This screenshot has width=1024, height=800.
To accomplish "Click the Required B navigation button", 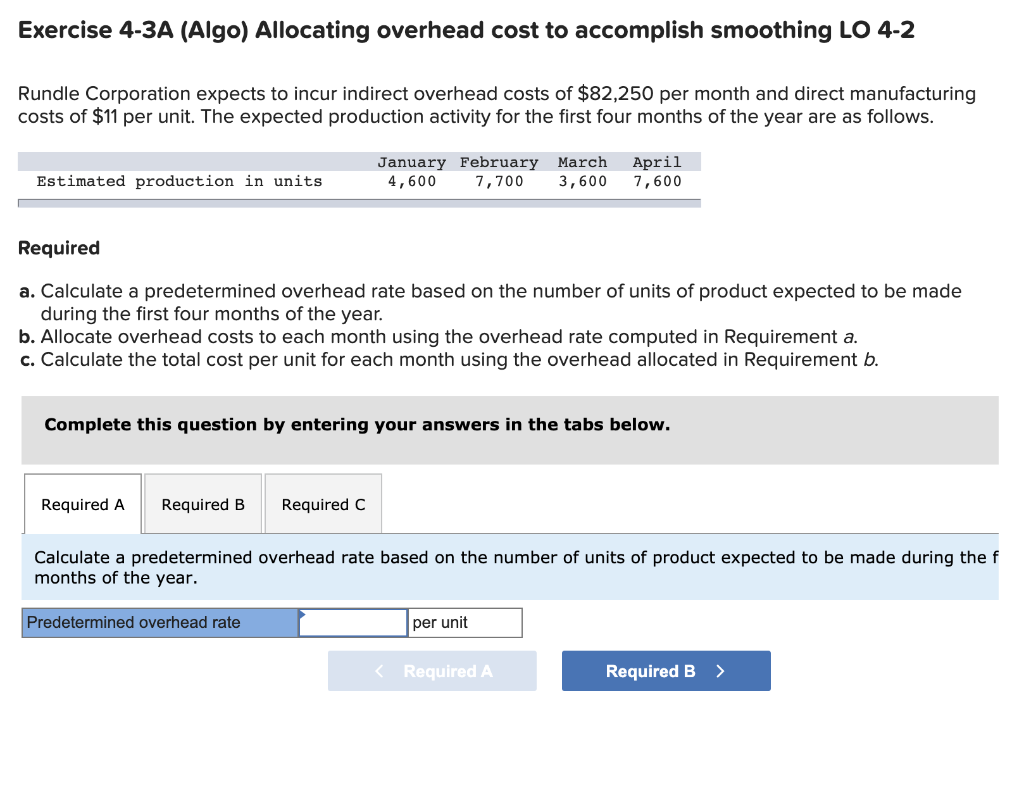I will coord(665,670).
